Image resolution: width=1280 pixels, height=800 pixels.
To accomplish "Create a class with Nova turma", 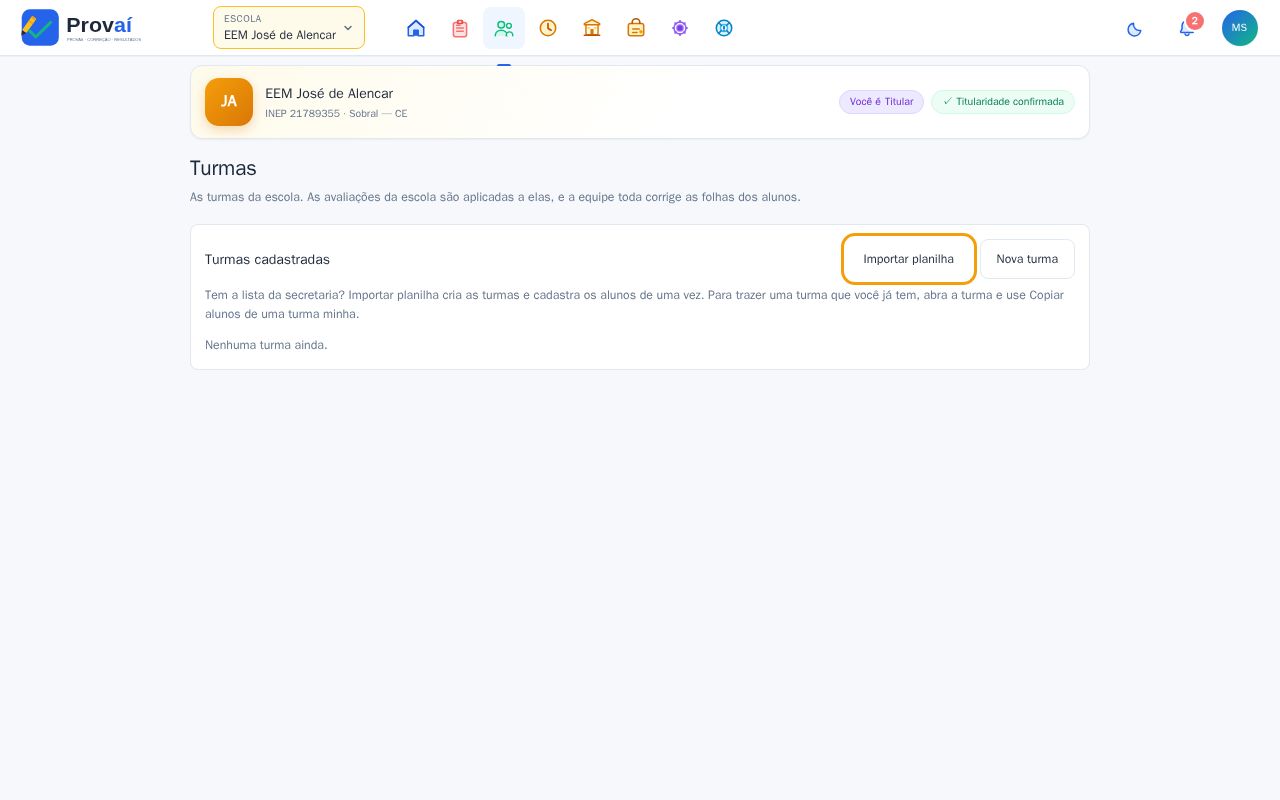I will click(1027, 259).
